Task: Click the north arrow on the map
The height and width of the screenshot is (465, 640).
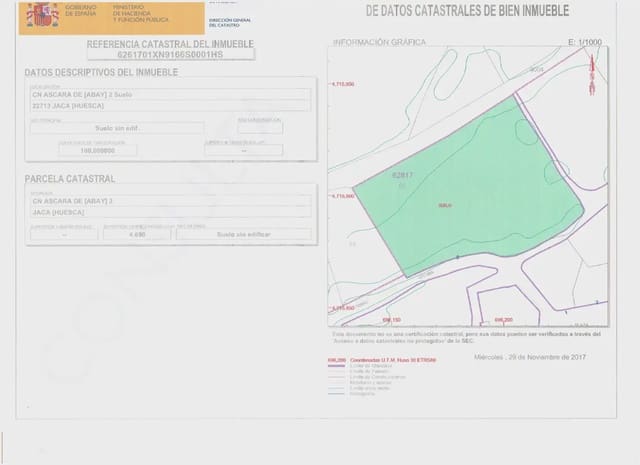Action: [592, 75]
